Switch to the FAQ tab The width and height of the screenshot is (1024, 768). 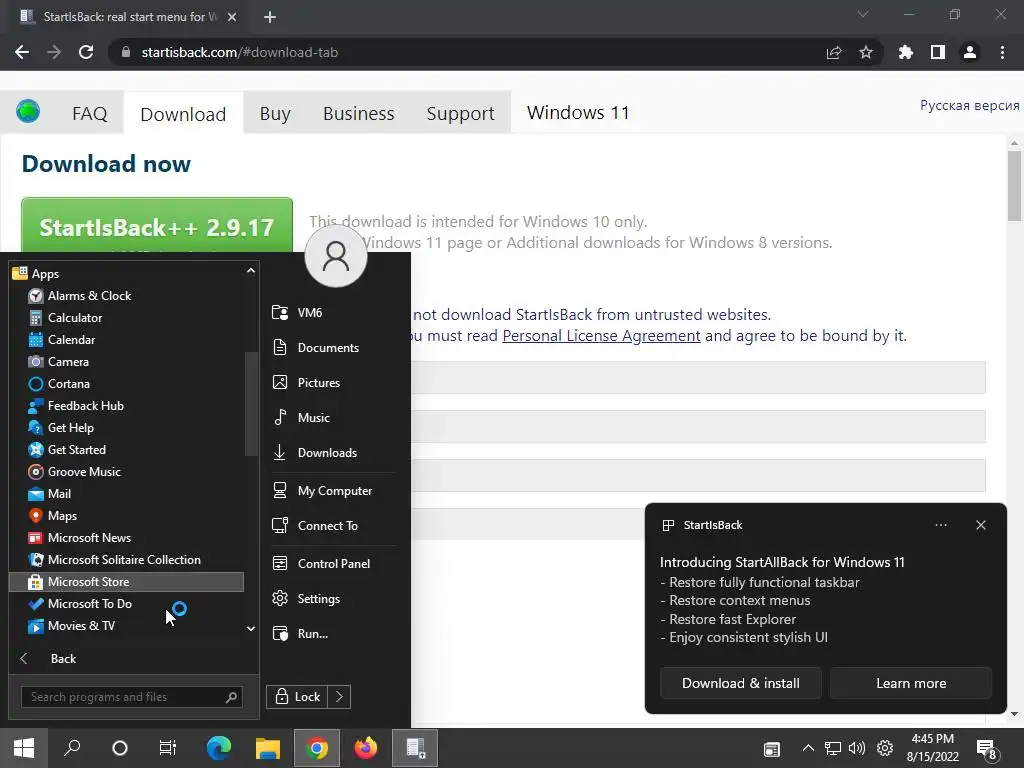point(89,114)
